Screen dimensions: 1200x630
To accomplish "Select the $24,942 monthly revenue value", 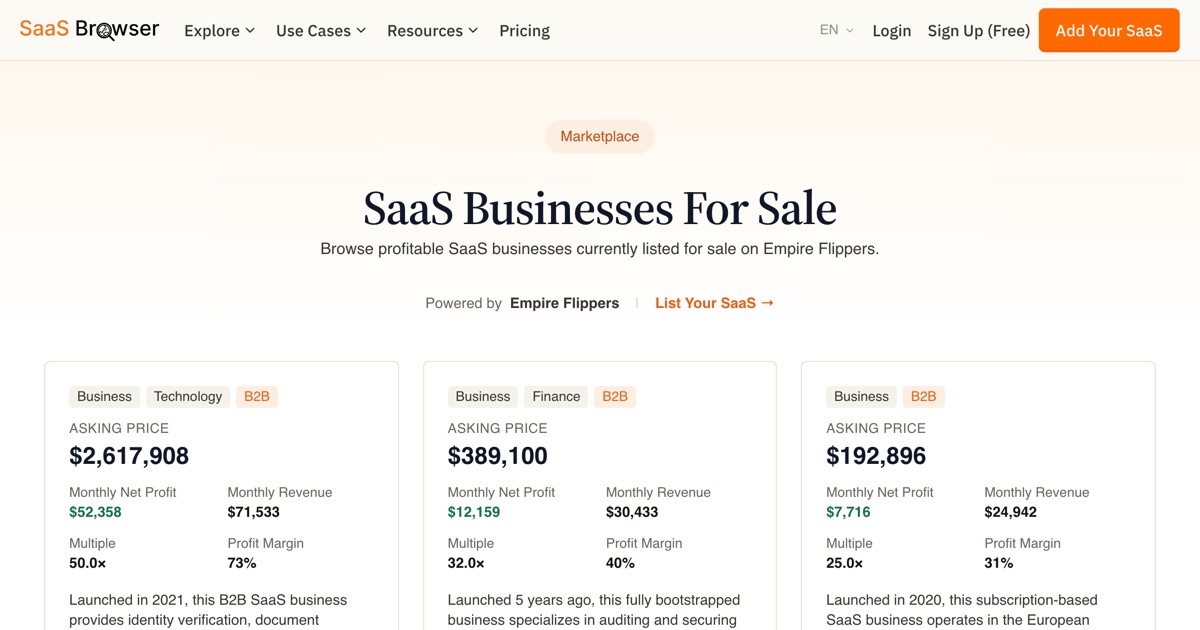I will click(x=1010, y=512).
